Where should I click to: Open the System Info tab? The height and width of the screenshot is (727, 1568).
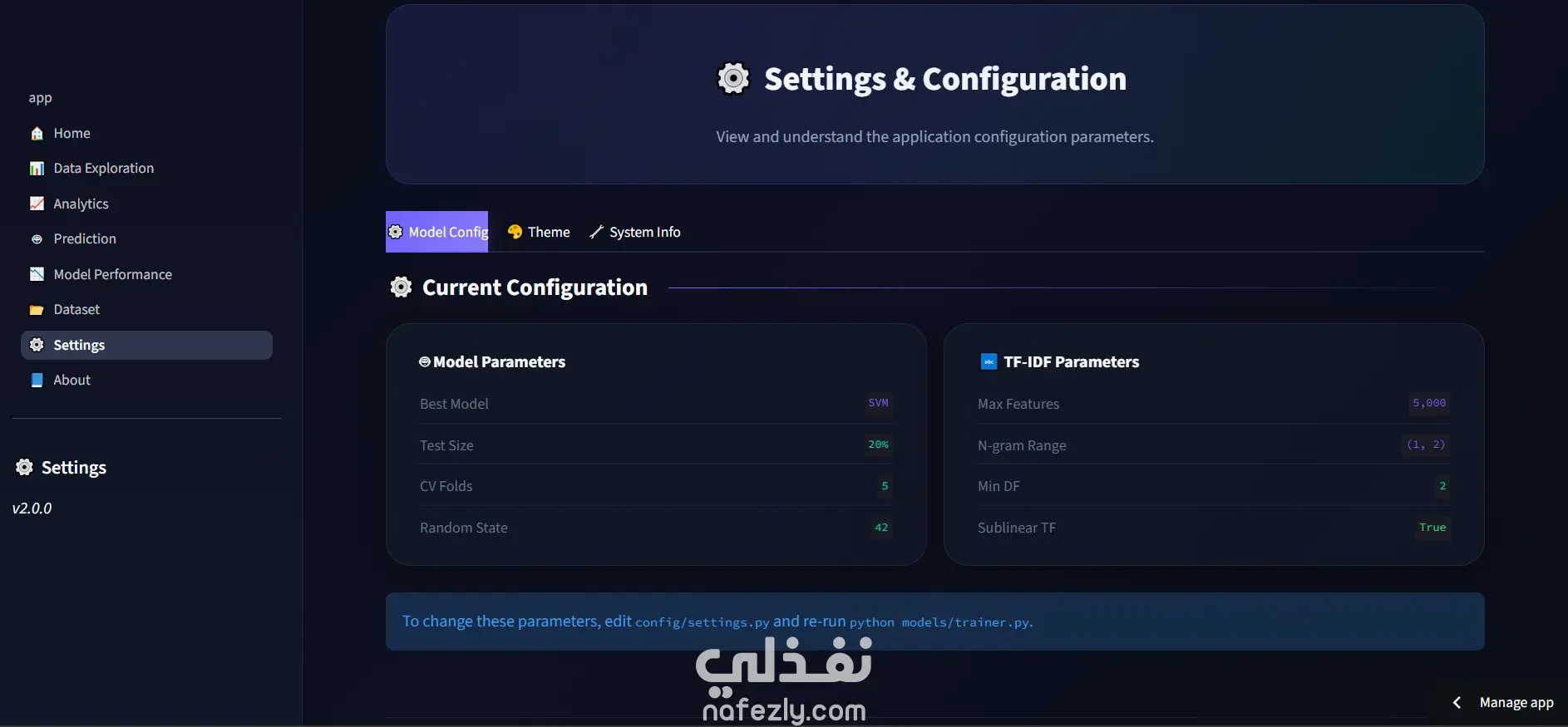[635, 232]
